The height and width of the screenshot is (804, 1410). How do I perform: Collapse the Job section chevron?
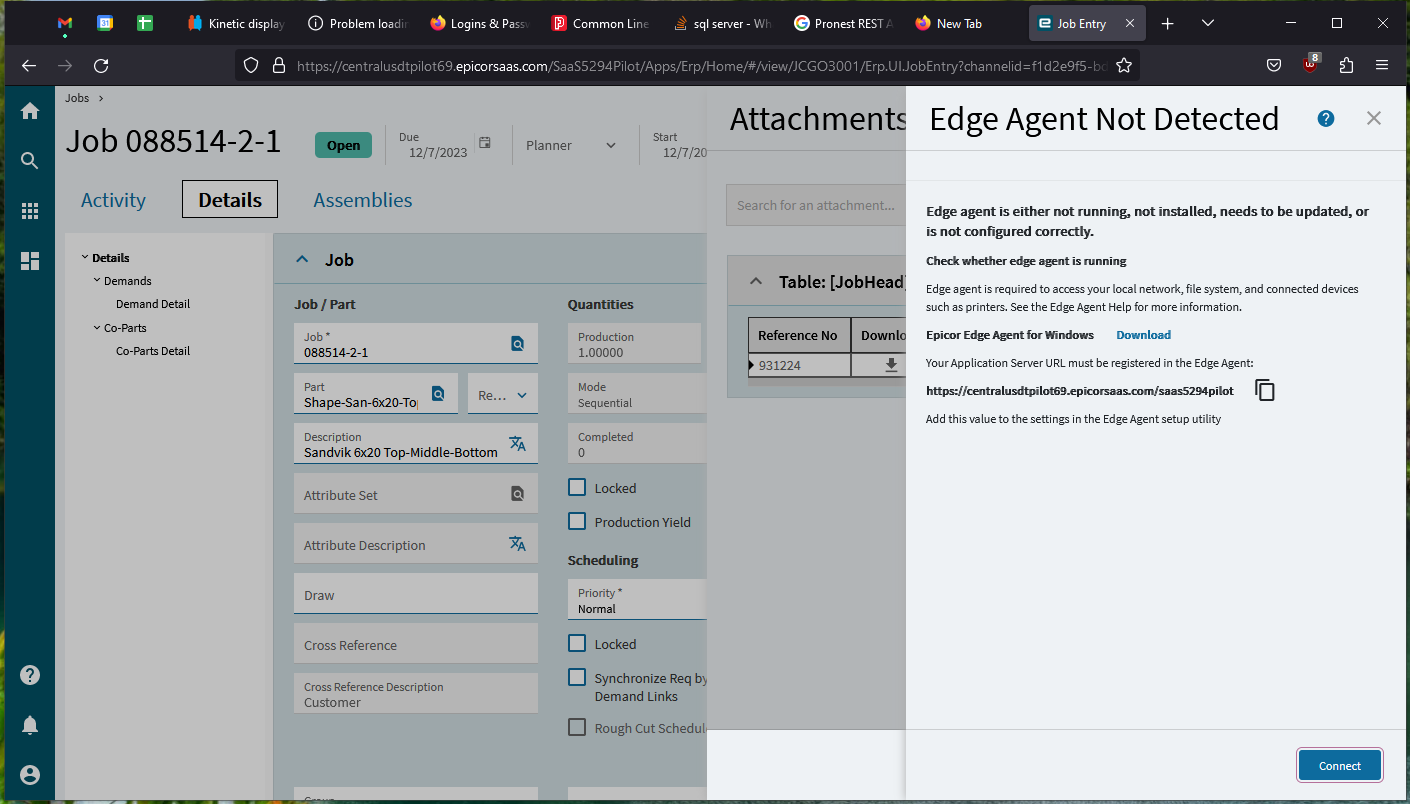302,260
